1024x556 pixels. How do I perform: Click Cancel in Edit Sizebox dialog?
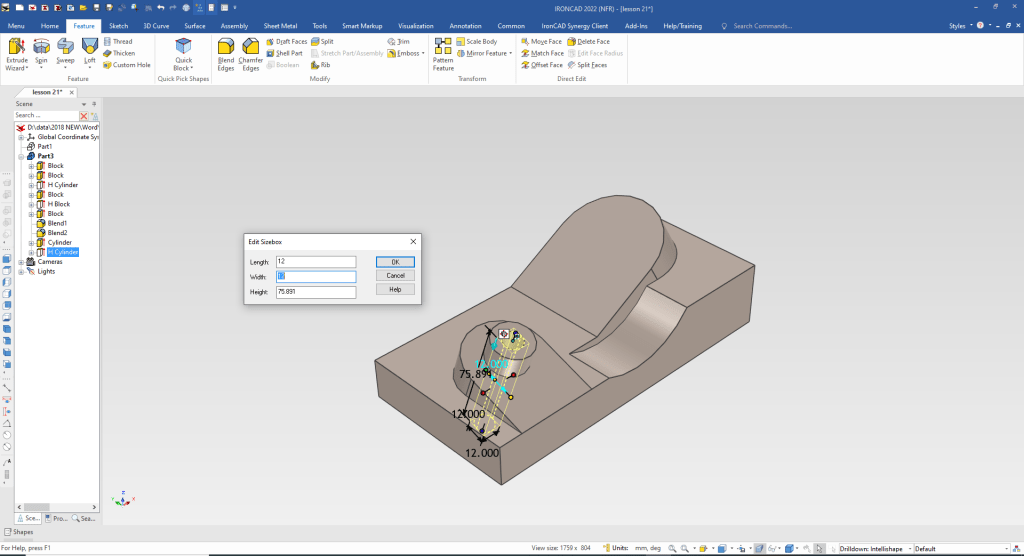click(x=395, y=275)
